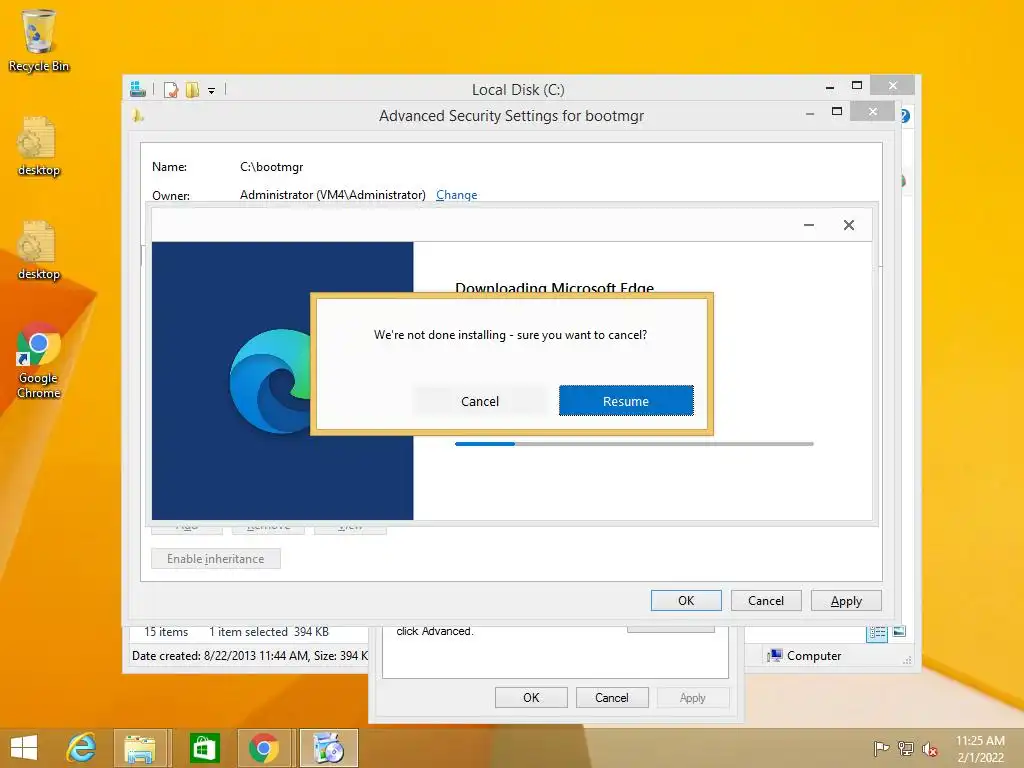Select the Google Chrome desktop shortcut

39,360
